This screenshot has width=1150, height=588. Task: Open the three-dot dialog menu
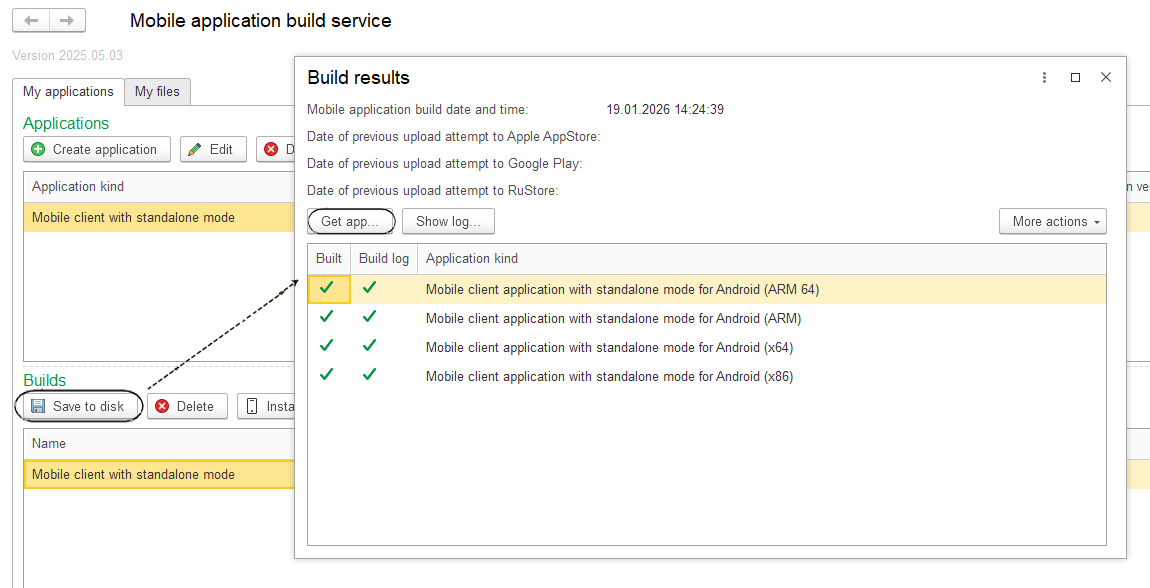click(x=1044, y=78)
